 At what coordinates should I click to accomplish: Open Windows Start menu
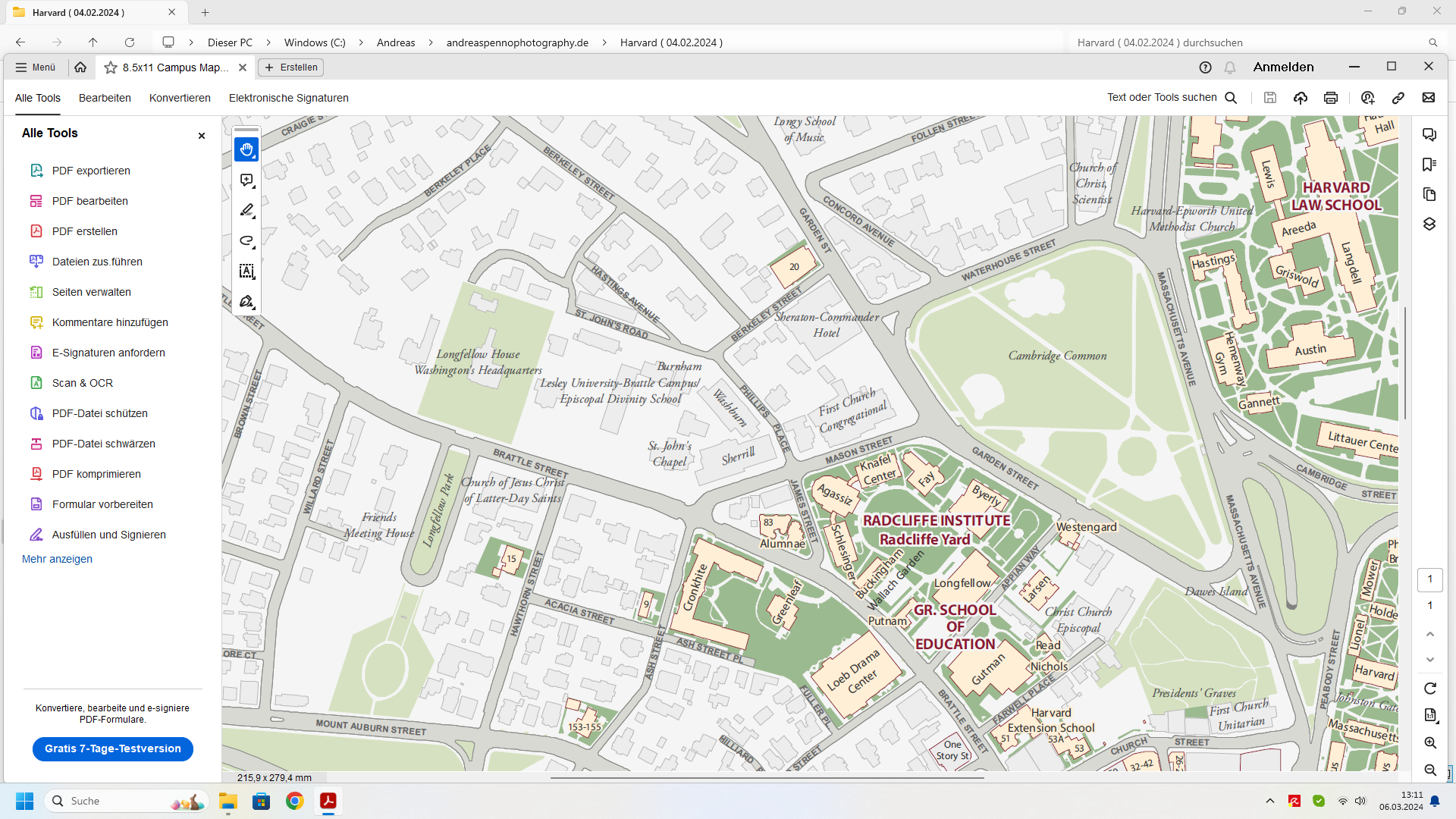pyautogui.click(x=24, y=801)
